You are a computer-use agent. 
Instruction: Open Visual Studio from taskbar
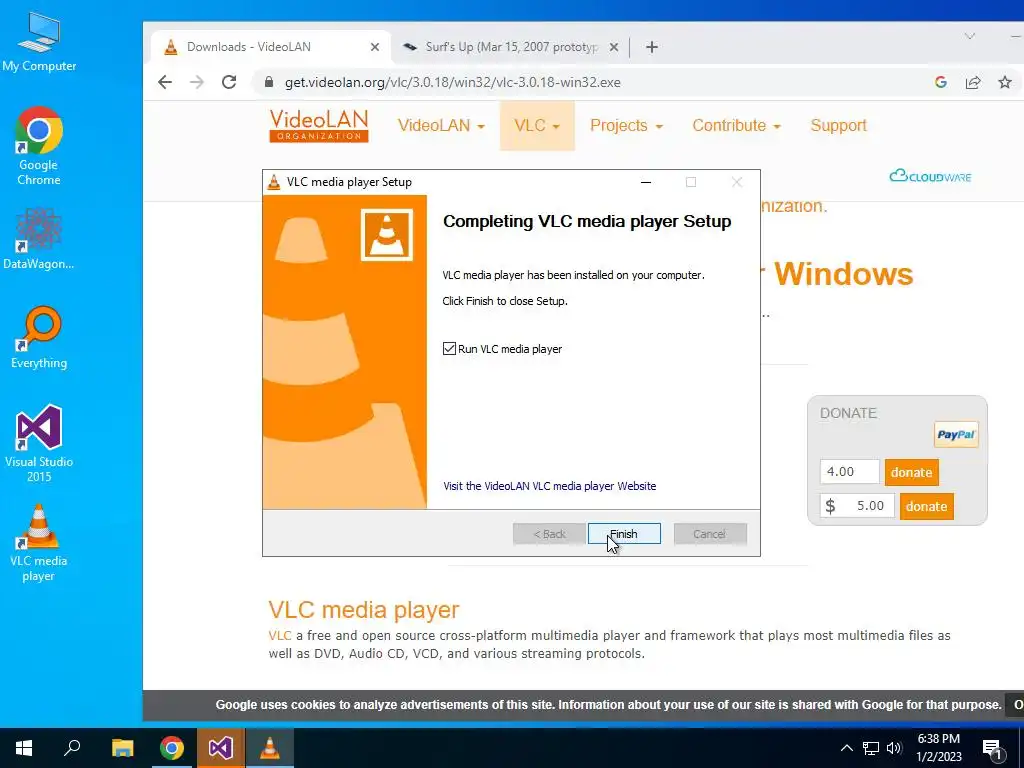pyautogui.click(x=221, y=748)
